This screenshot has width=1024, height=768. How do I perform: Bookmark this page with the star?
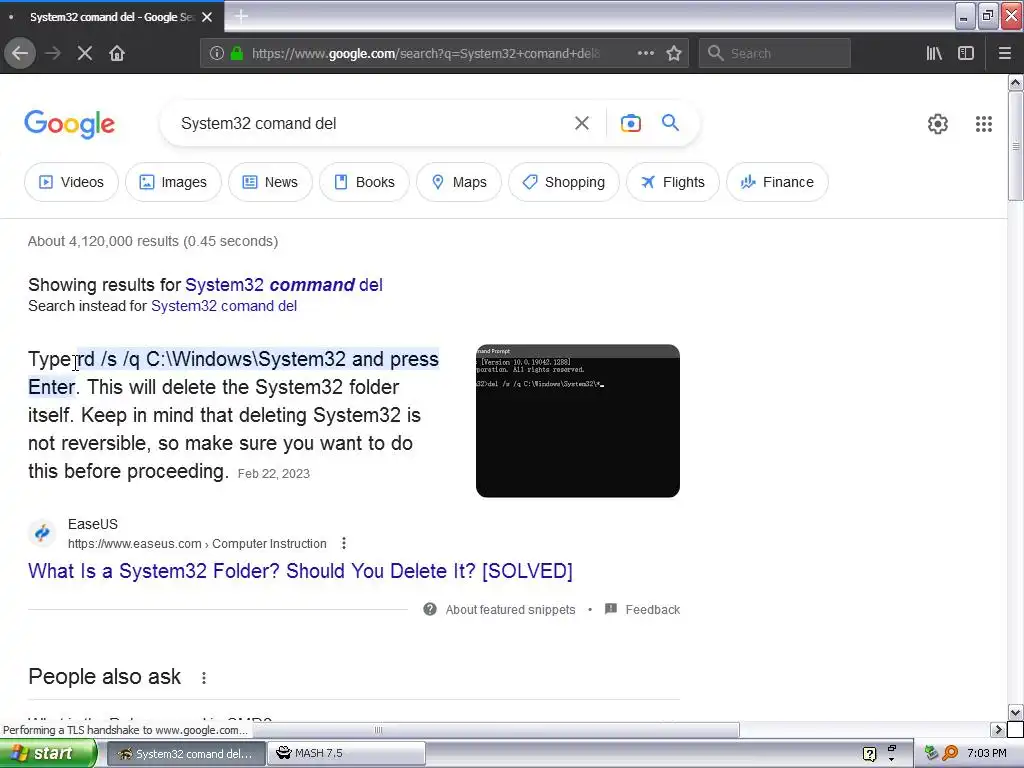pyautogui.click(x=674, y=54)
